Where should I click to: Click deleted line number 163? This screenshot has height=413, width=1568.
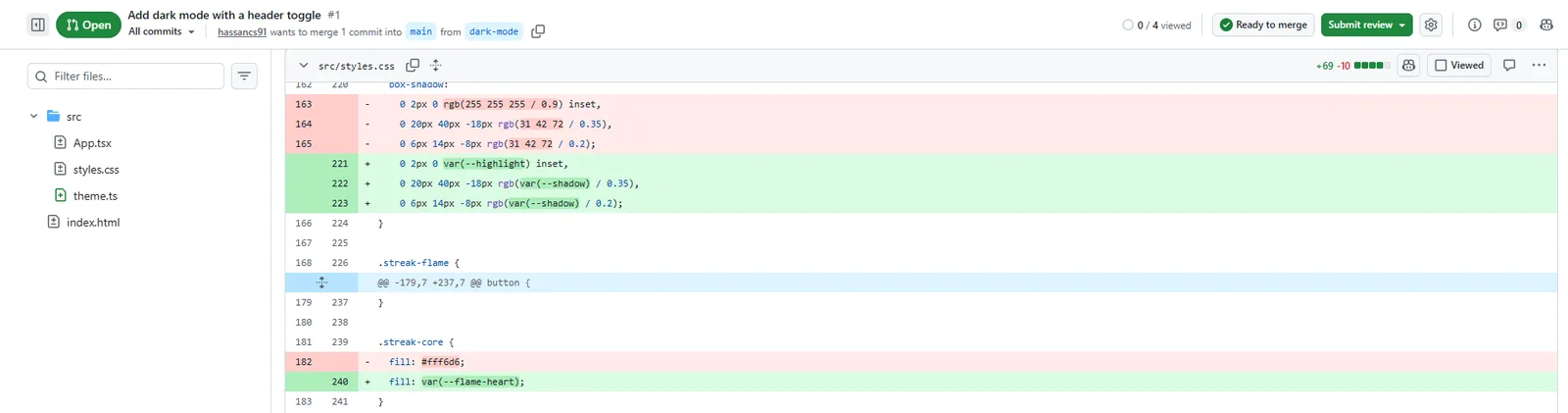tap(304, 104)
